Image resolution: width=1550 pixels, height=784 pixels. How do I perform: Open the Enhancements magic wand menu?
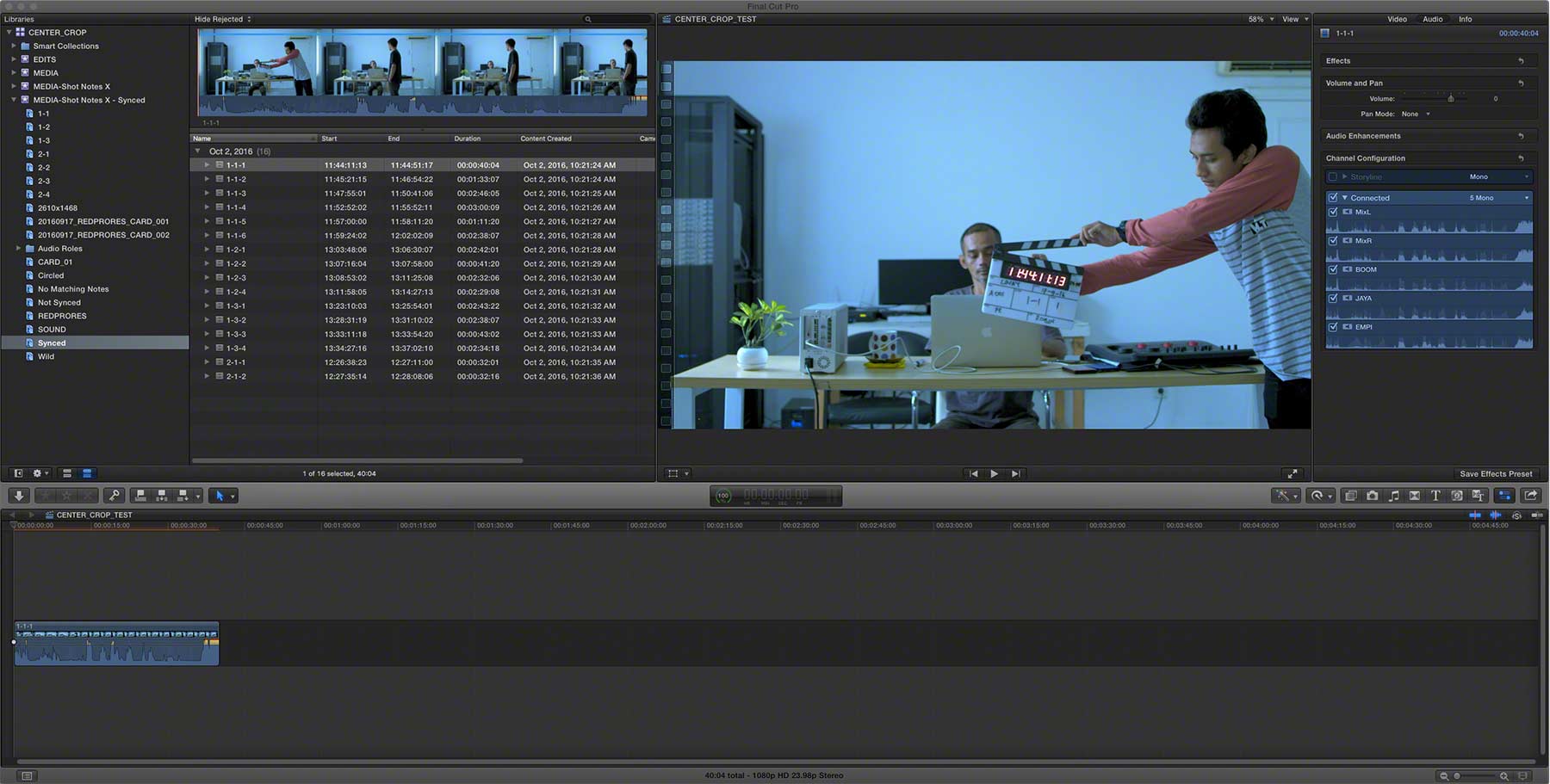(1284, 496)
